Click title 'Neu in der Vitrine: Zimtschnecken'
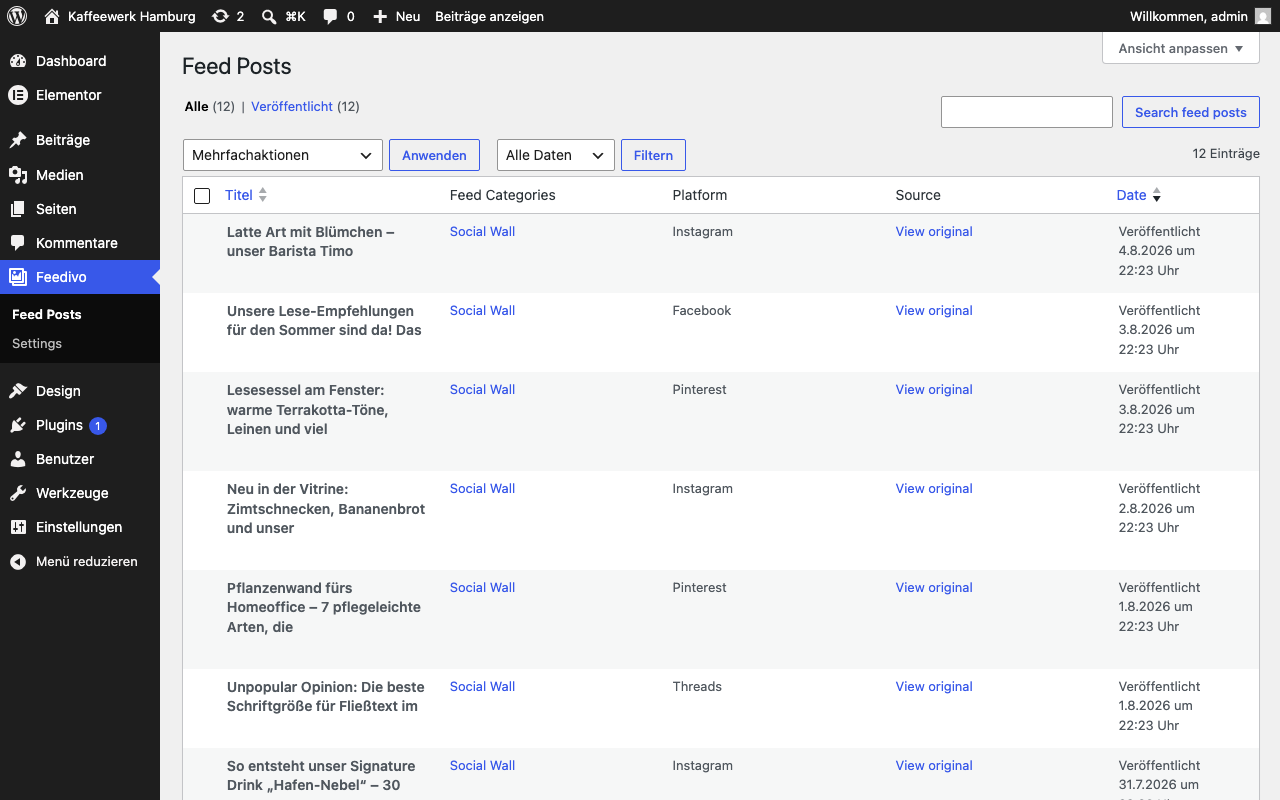This screenshot has height=800, width=1280. pos(326,508)
